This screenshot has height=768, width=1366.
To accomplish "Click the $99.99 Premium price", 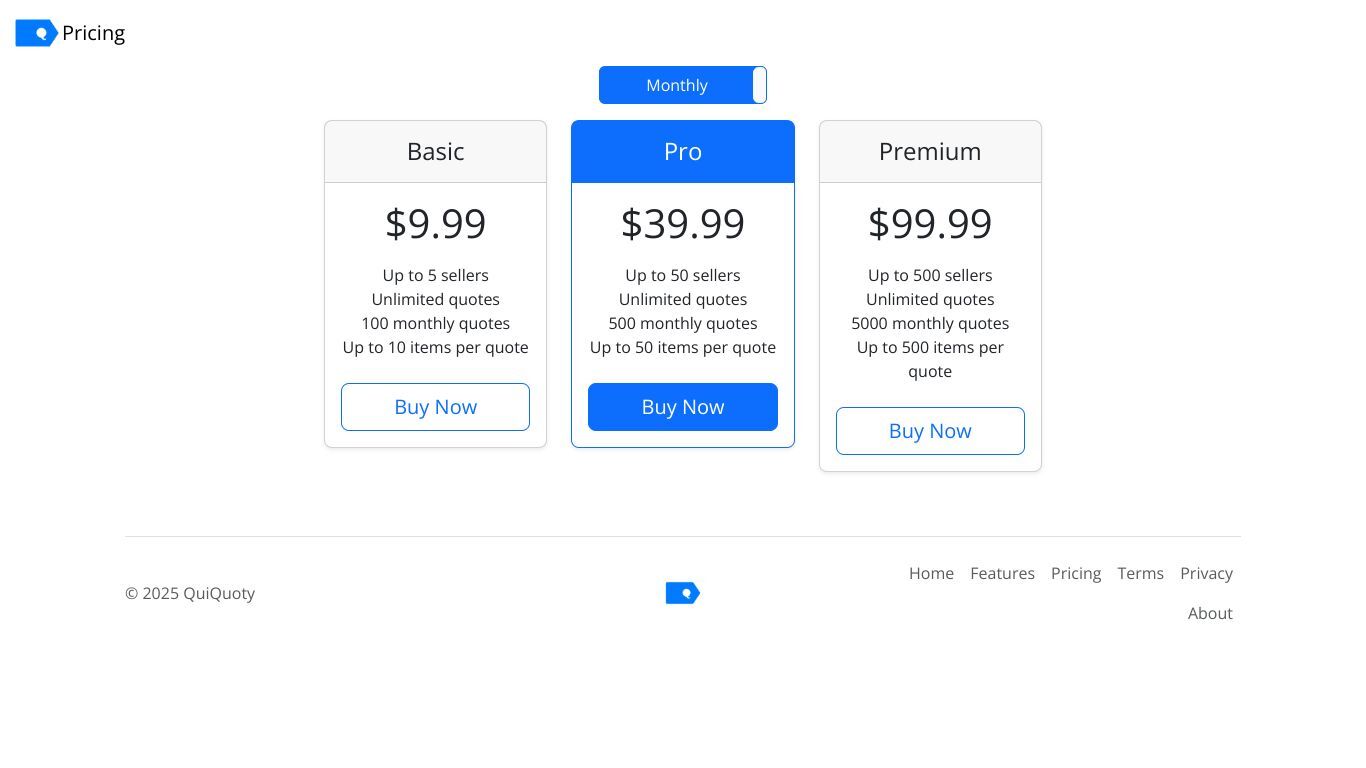I will click(930, 223).
